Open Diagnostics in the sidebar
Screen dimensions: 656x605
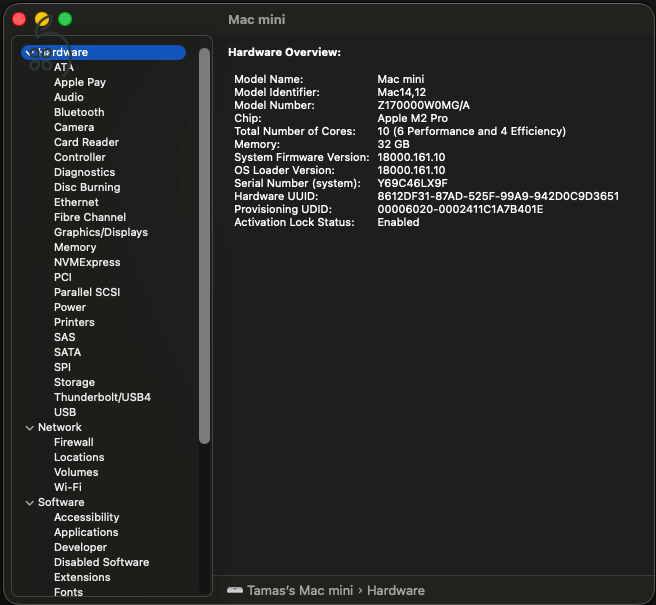tap(85, 172)
